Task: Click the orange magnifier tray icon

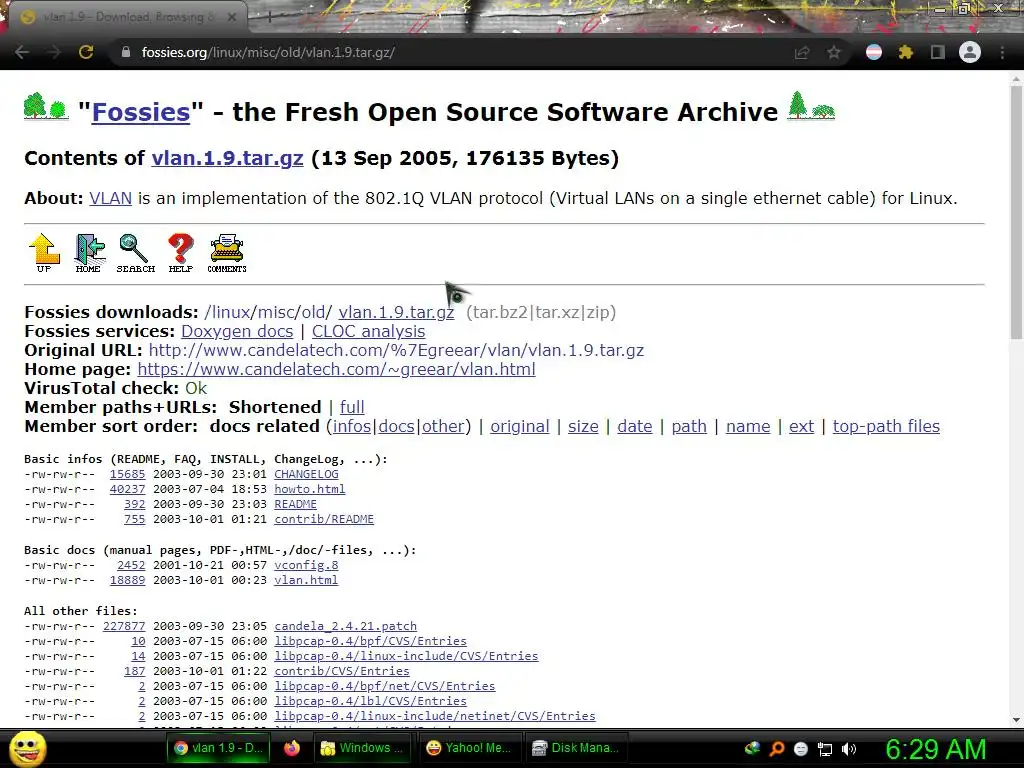Action: click(x=776, y=749)
